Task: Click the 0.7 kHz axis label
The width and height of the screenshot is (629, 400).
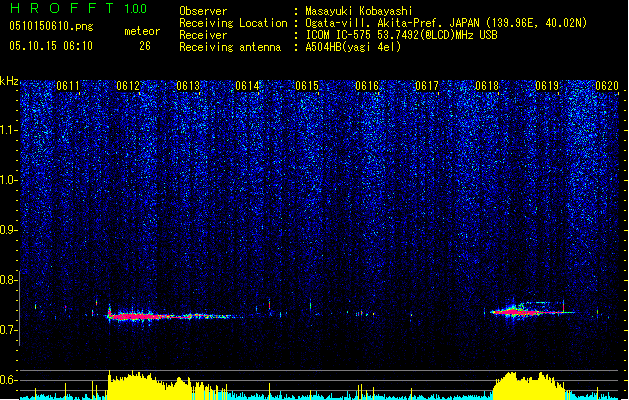Action: coord(8,330)
